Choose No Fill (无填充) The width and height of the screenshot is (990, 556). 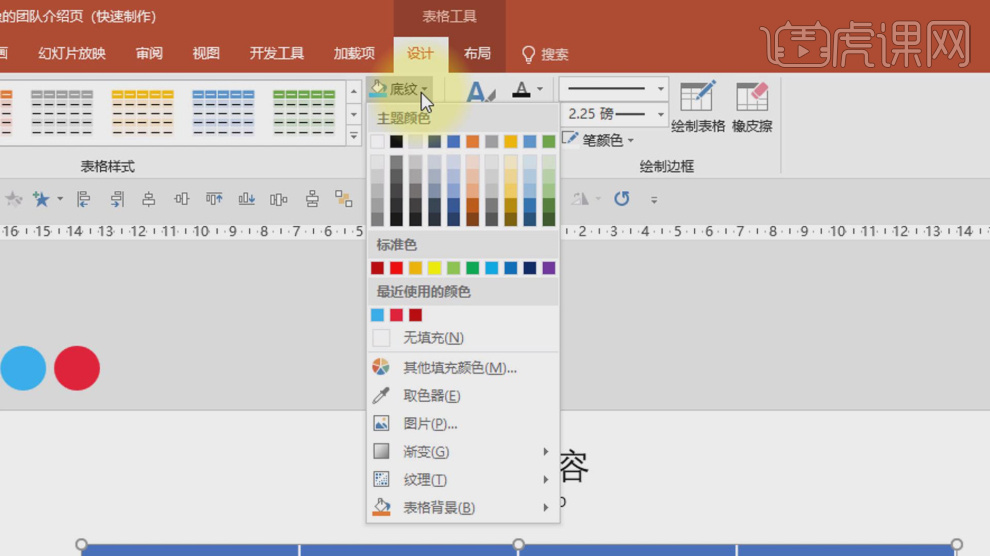[463, 338]
